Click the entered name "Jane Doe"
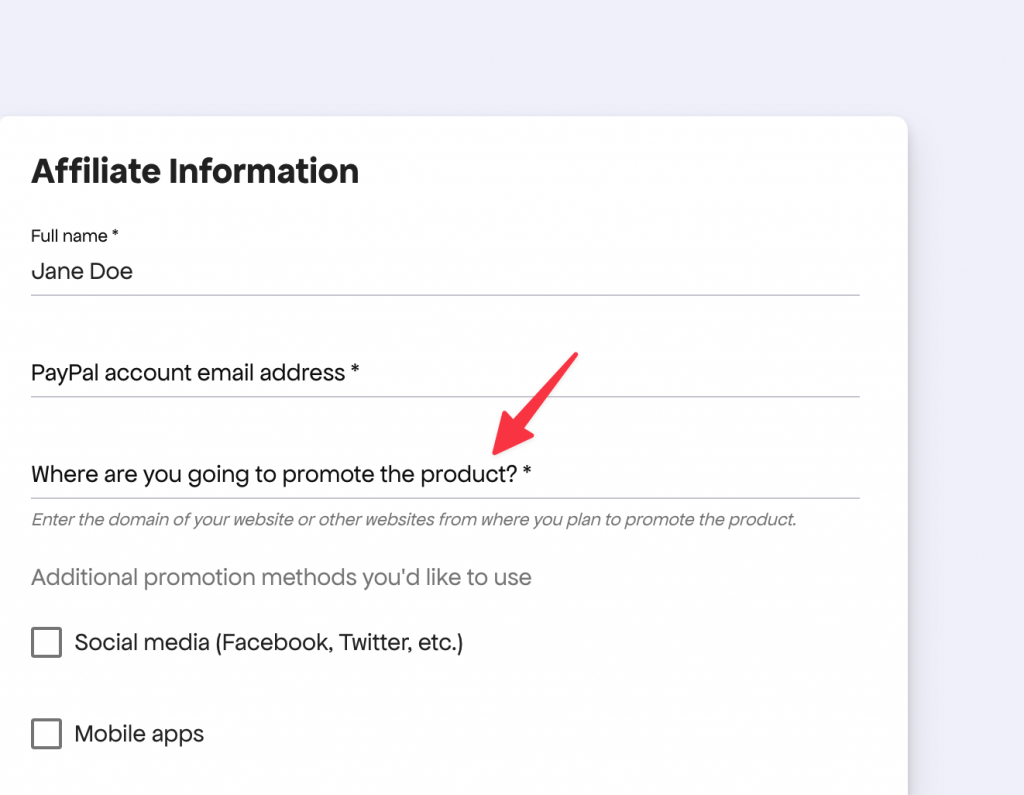Image resolution: width=1024 pixels, height=795 pixels. (82, 271)
